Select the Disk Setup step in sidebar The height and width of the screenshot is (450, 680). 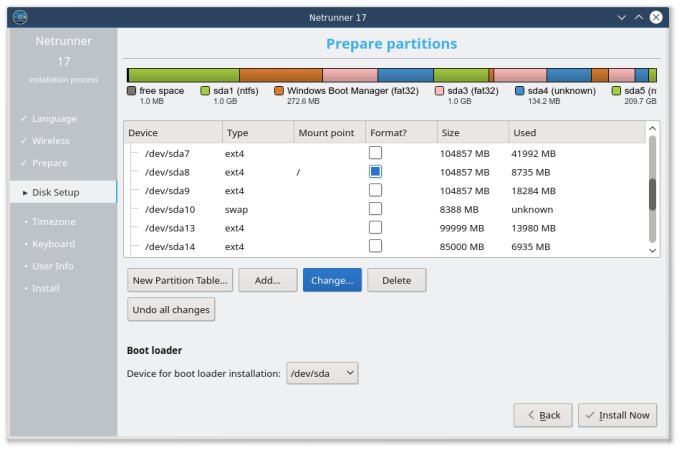point(63,192)
